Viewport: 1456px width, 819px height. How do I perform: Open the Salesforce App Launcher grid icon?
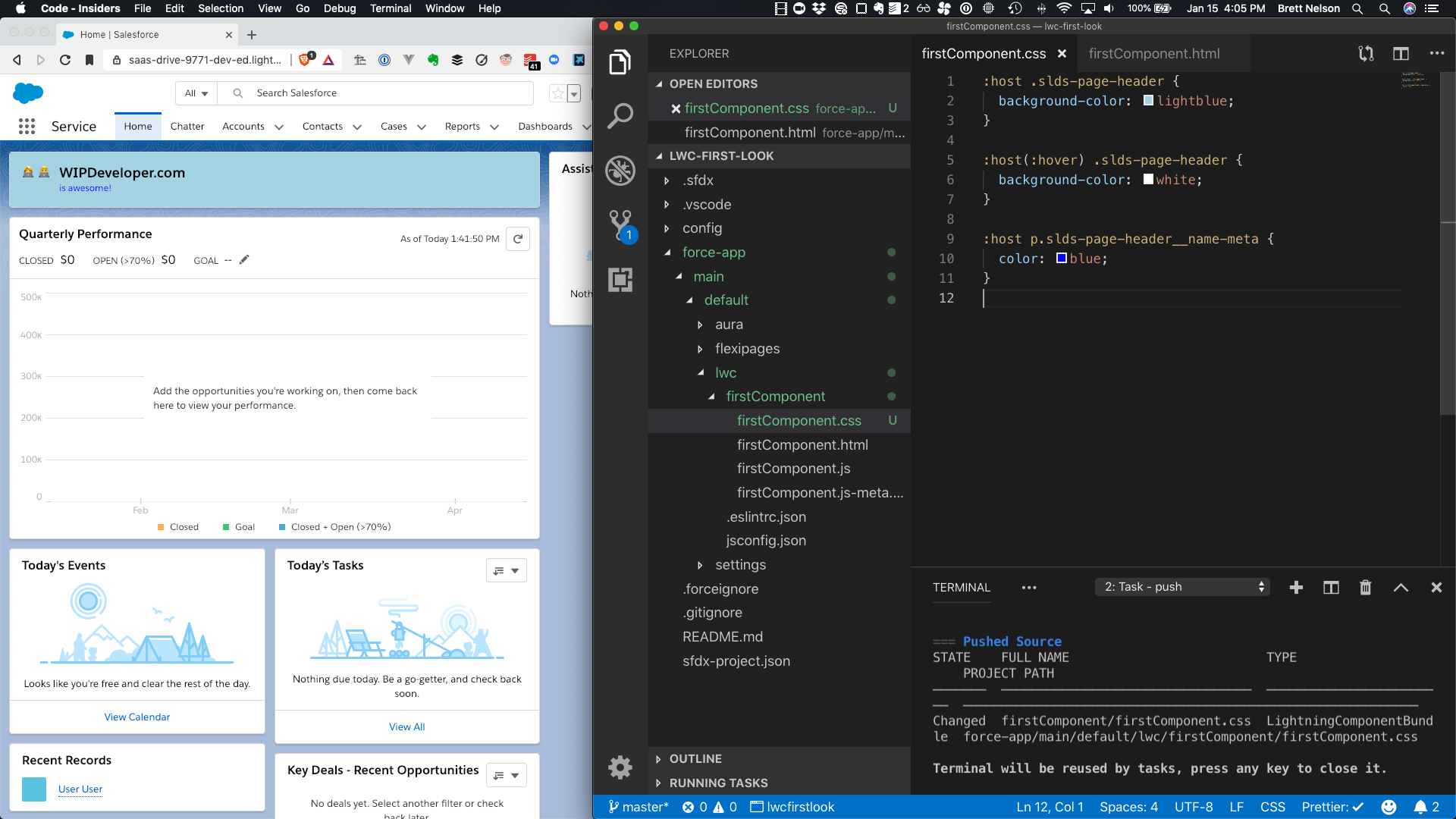pos(27,127)
